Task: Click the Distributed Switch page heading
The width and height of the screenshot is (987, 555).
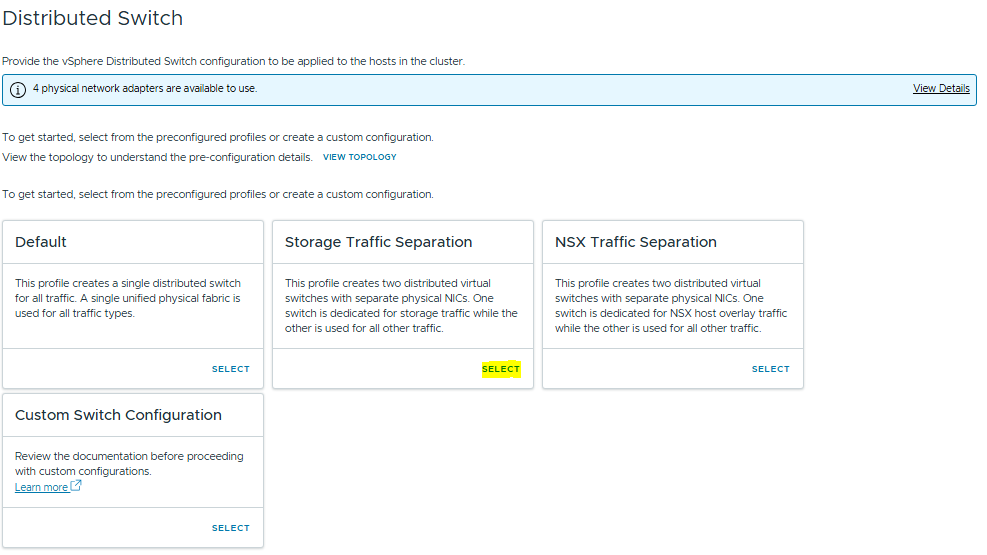Action: (x=93, y=18)
